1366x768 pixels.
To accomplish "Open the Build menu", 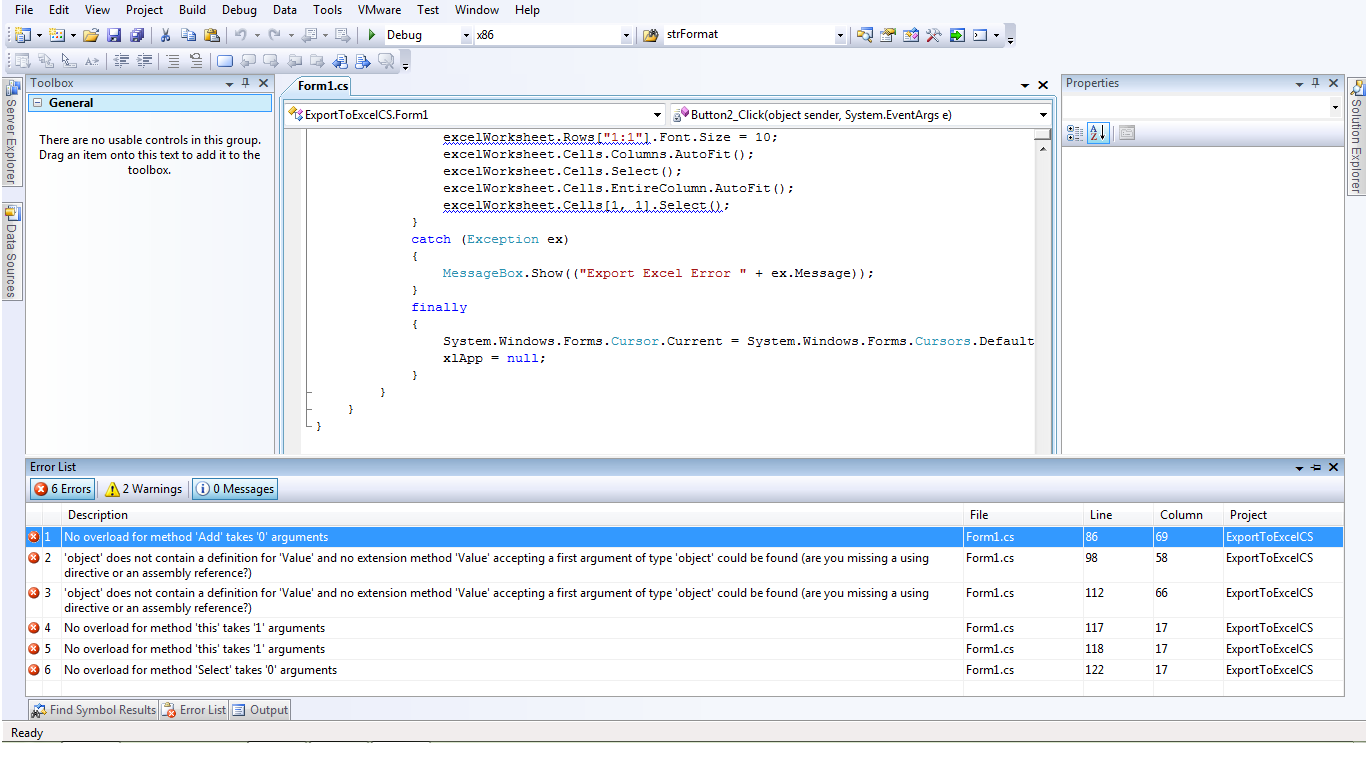I will (192, 10).
